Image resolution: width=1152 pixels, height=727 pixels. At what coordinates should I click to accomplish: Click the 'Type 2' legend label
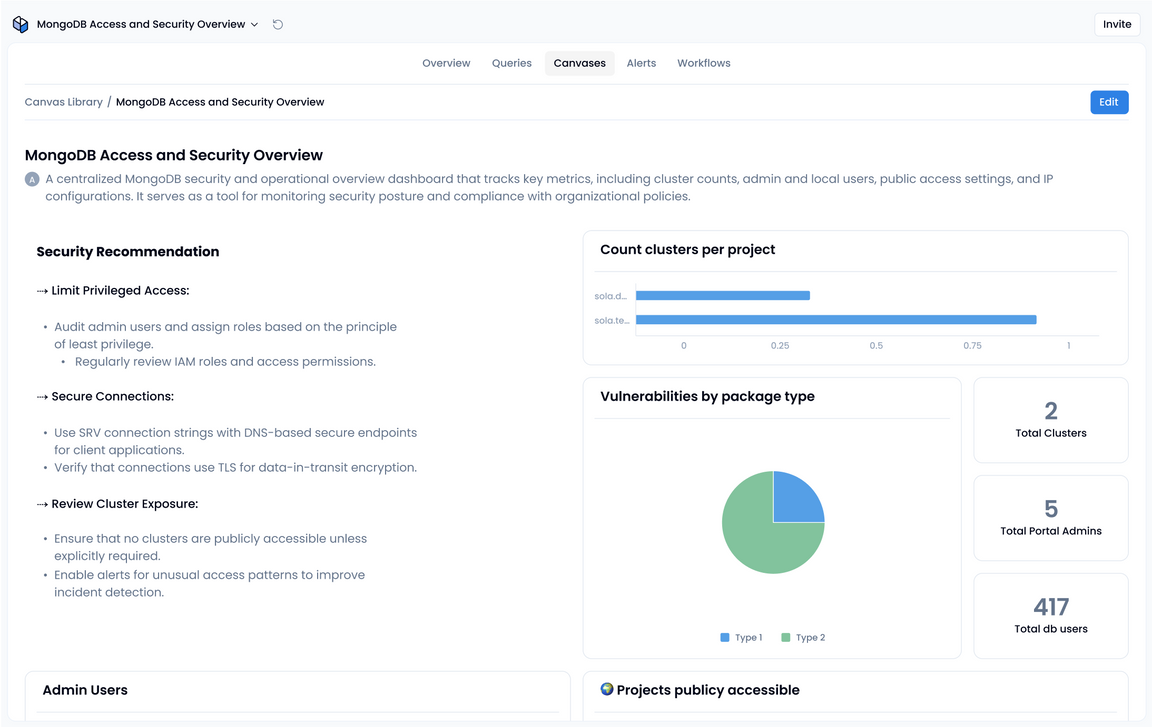click(810, 637)
